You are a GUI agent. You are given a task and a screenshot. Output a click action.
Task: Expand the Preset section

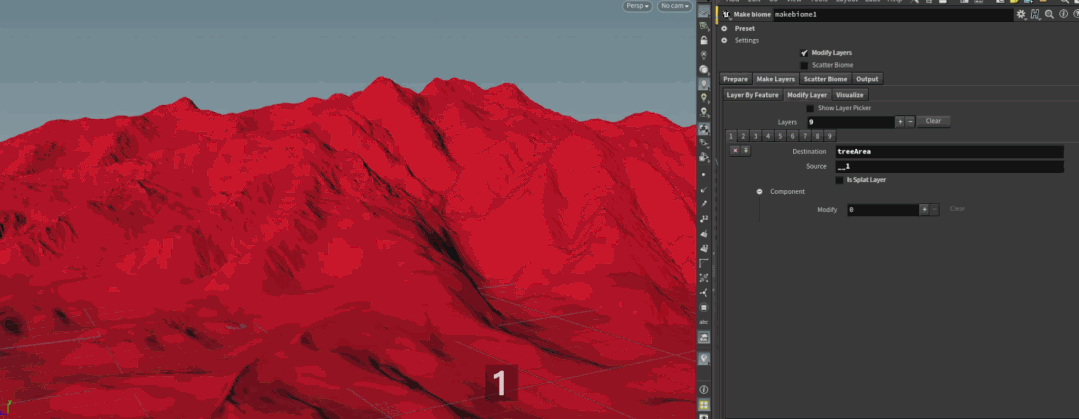pyautogui.click(x=724, y=29)
